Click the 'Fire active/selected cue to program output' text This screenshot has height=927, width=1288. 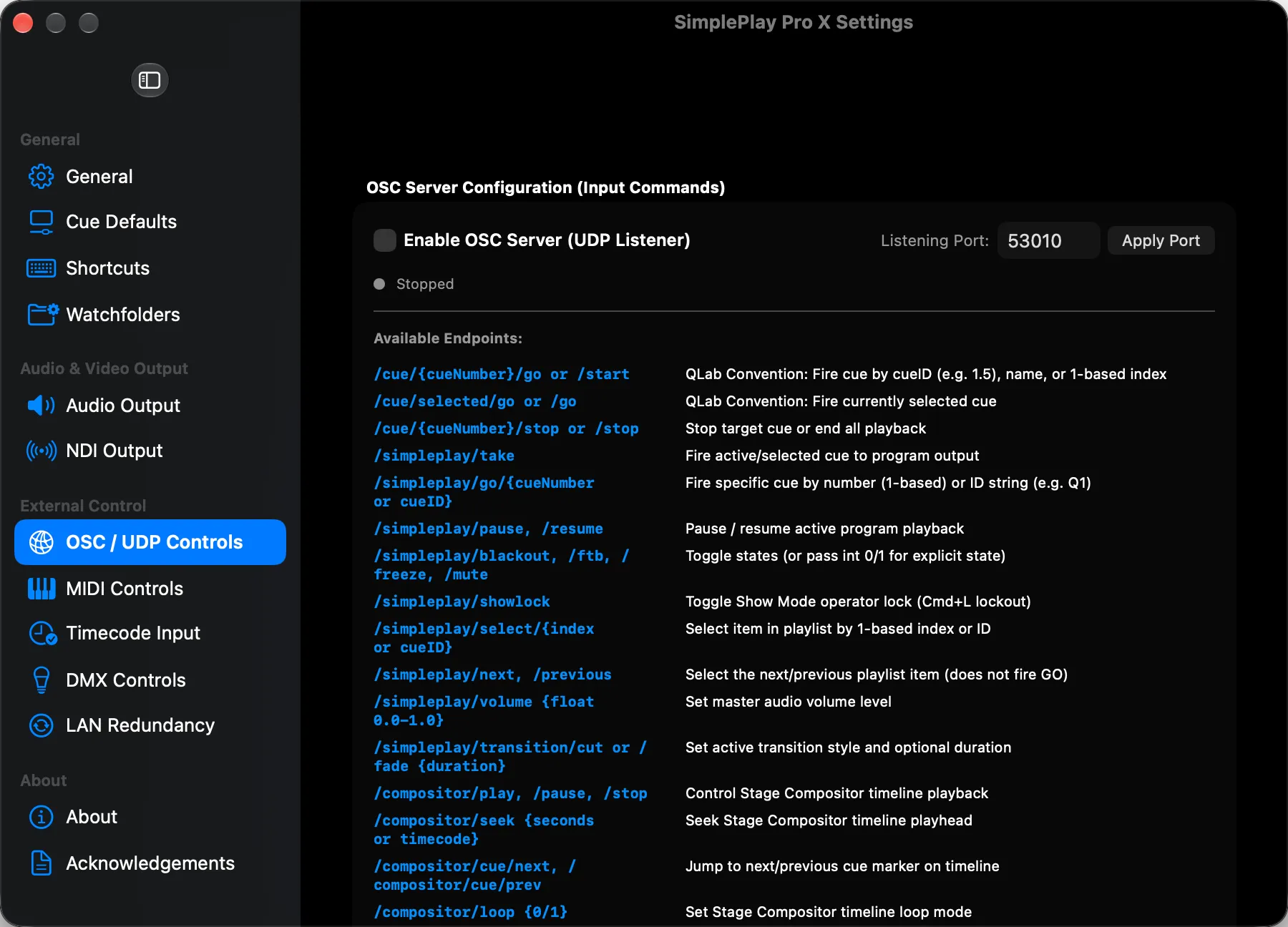coord(832,456)
